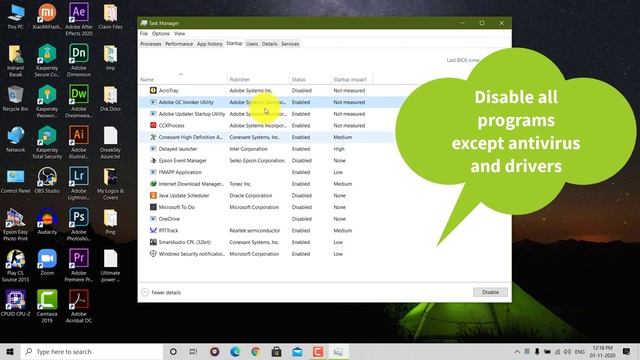Select the XiaoMiFlash desktop shortcut
Image resolution: width=640 pixels, height=360 pixels.
(47, 16)
